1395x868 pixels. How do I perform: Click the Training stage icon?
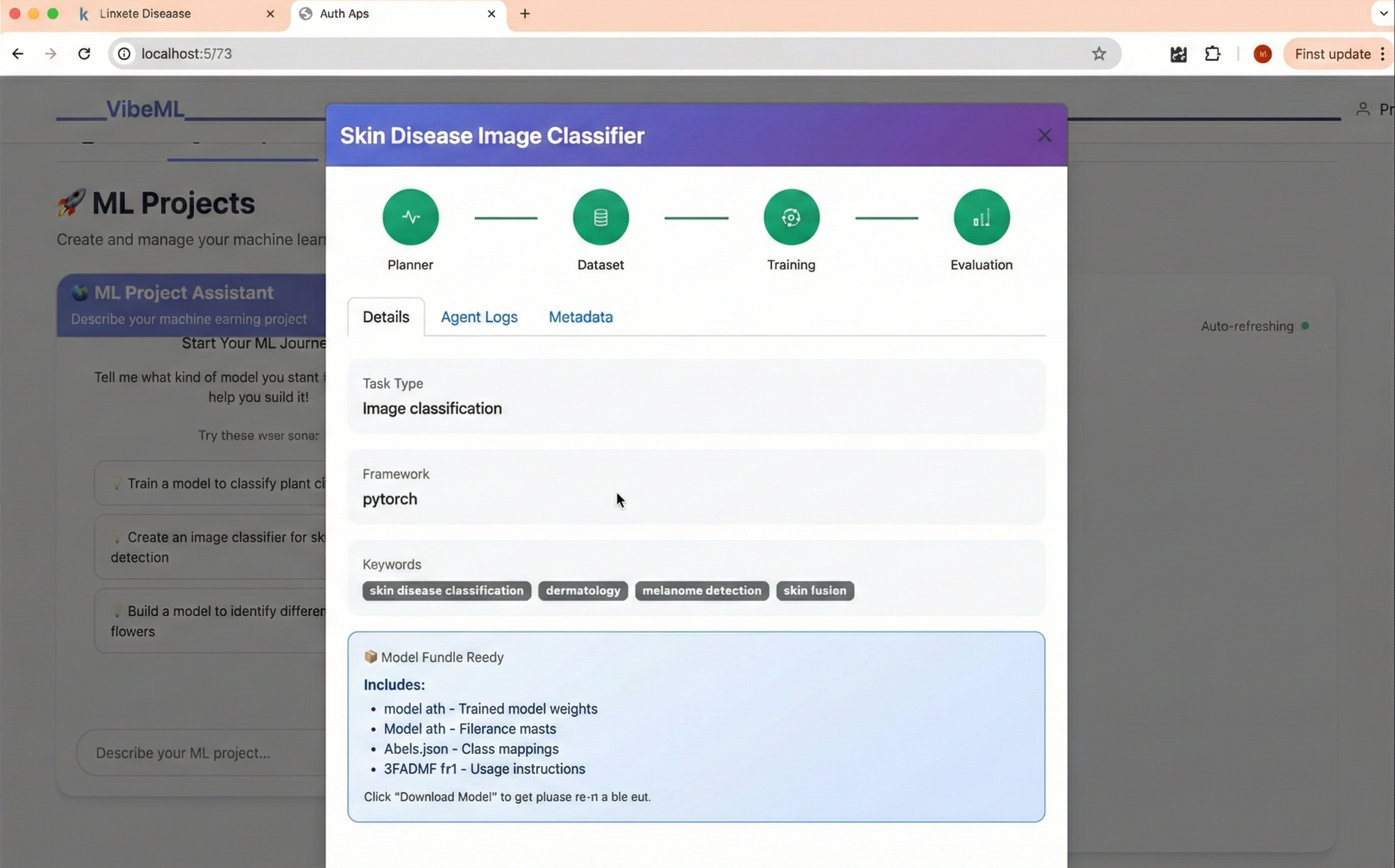(791, 217)
